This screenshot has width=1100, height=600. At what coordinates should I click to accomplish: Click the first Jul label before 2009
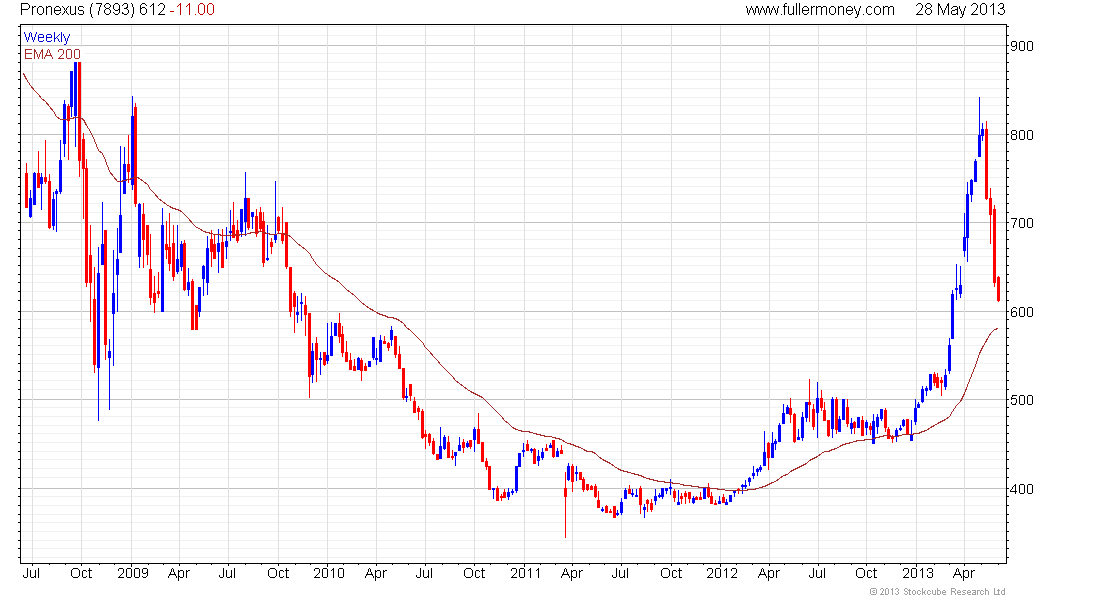(x=31, y=573)
